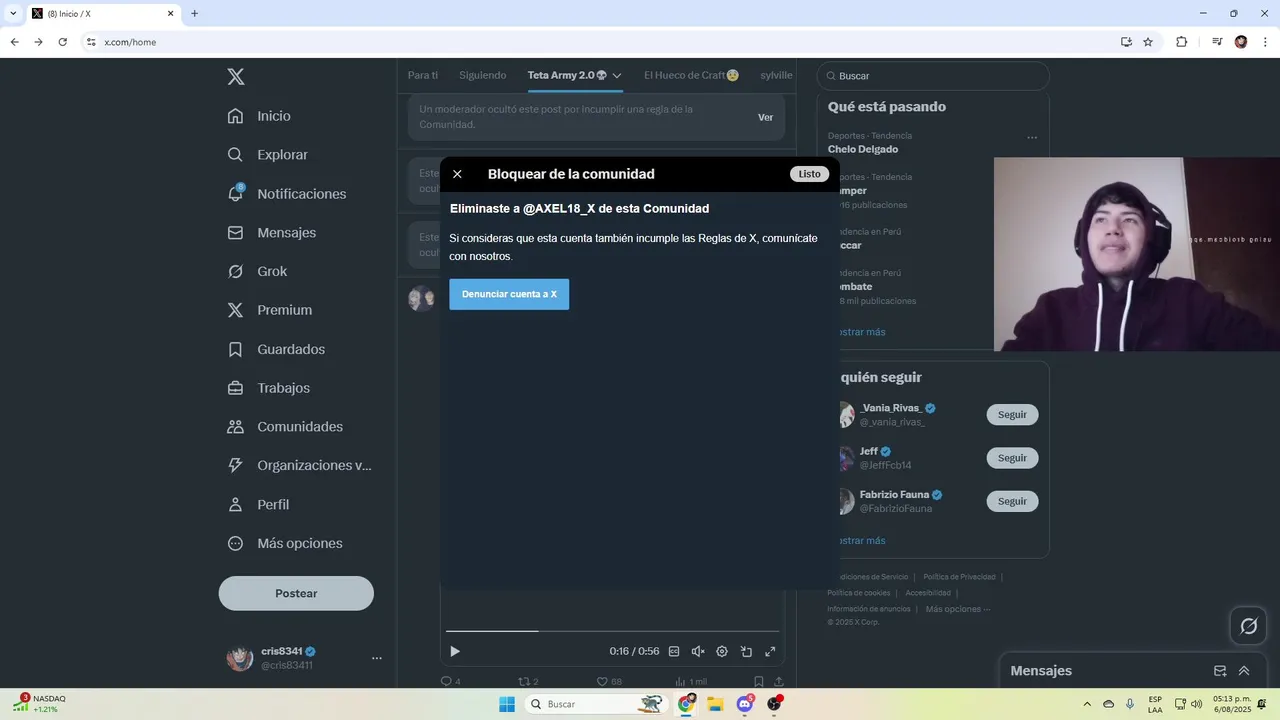Bookmark the post under the video
Screen dimensions: 1280x720
pos(759,682)
